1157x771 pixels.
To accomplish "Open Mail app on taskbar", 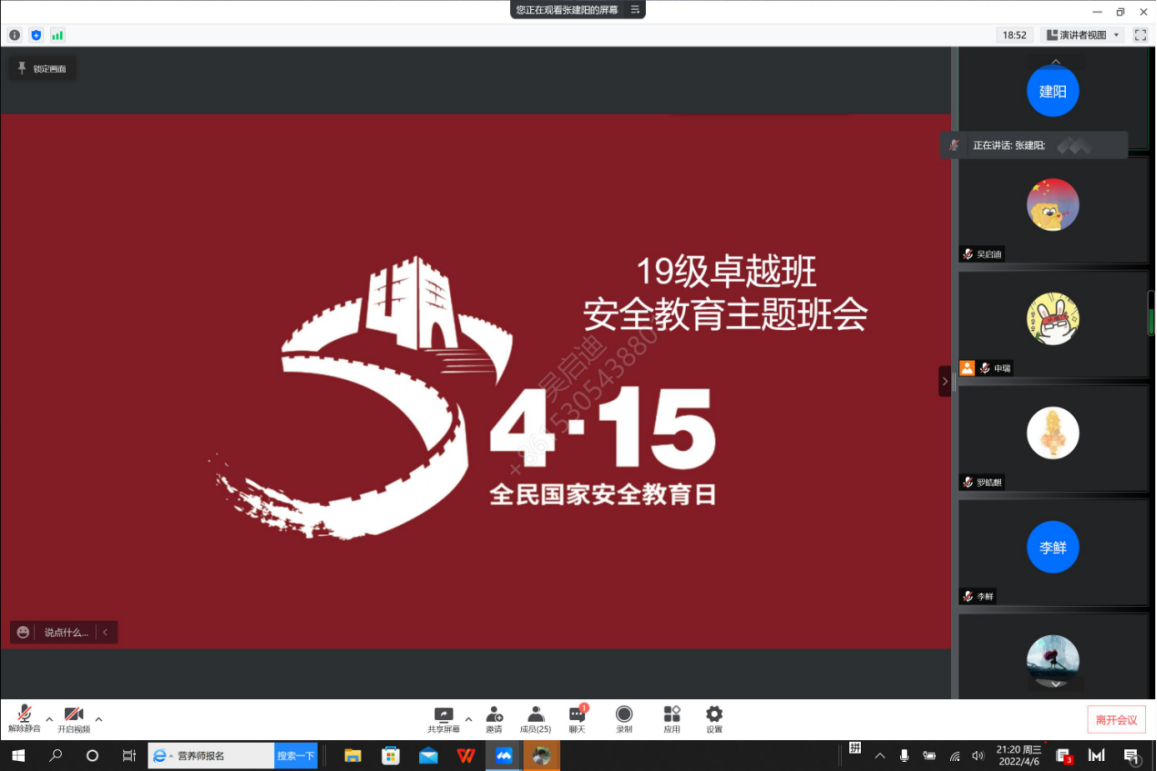I will [428, 756].
